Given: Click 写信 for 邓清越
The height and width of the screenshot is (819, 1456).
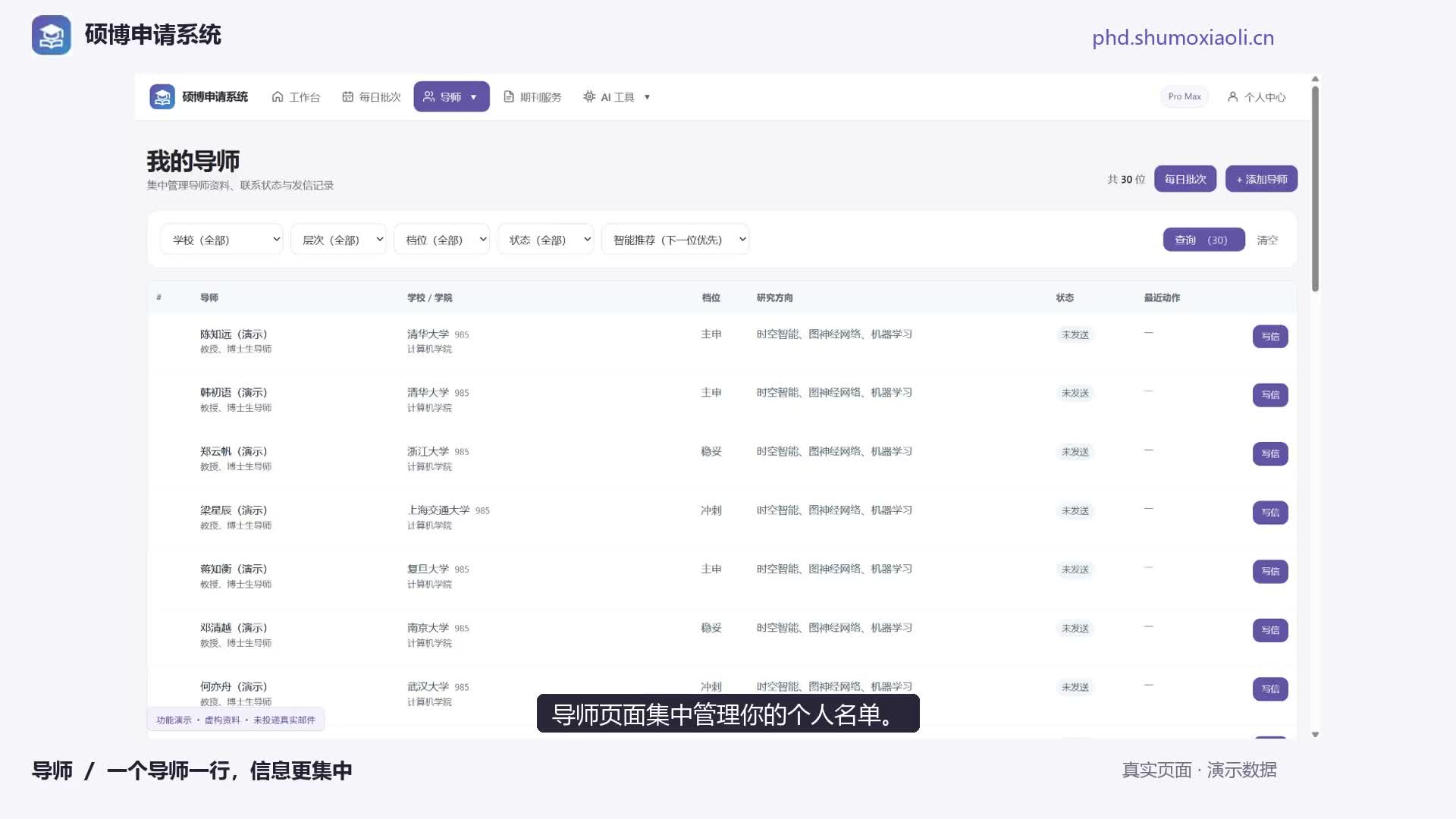Looking at the screenshot, I should tap(1270, 630).
